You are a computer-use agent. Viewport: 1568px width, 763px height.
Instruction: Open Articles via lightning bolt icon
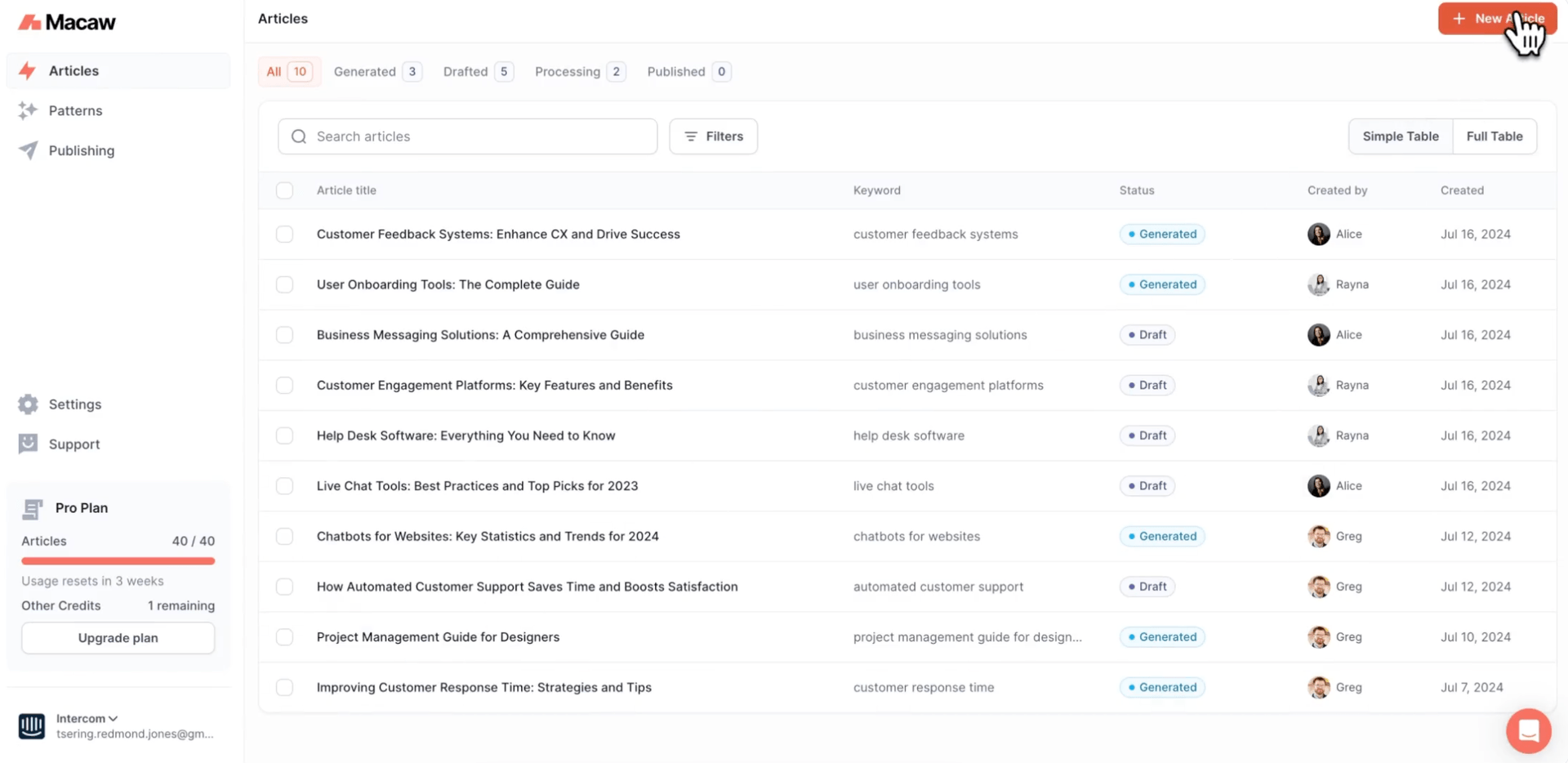coord(28,71)
